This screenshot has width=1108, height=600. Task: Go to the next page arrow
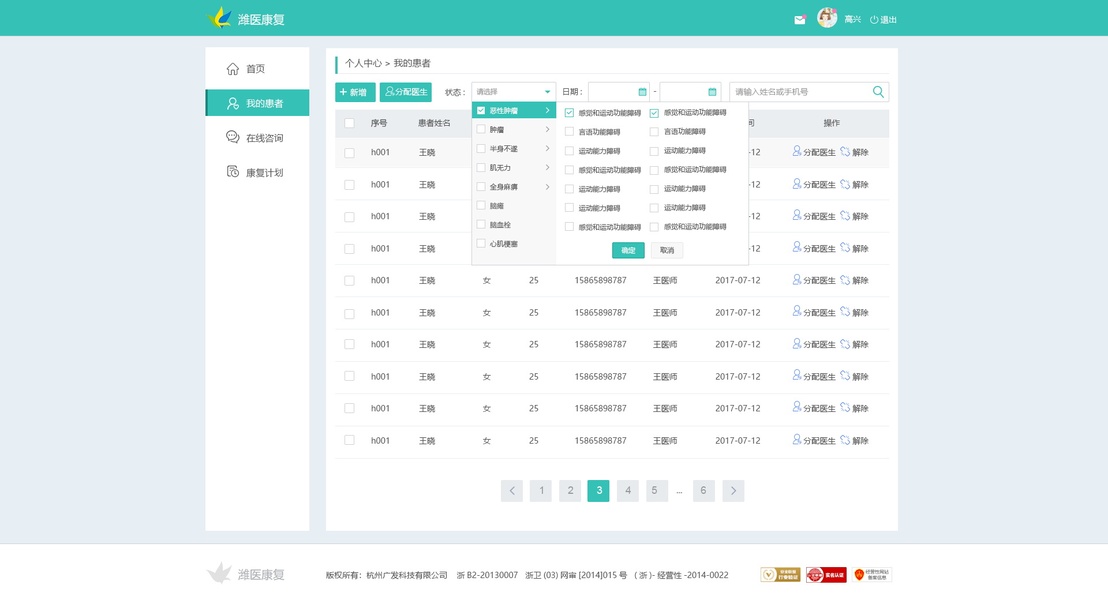coord(733,490)
